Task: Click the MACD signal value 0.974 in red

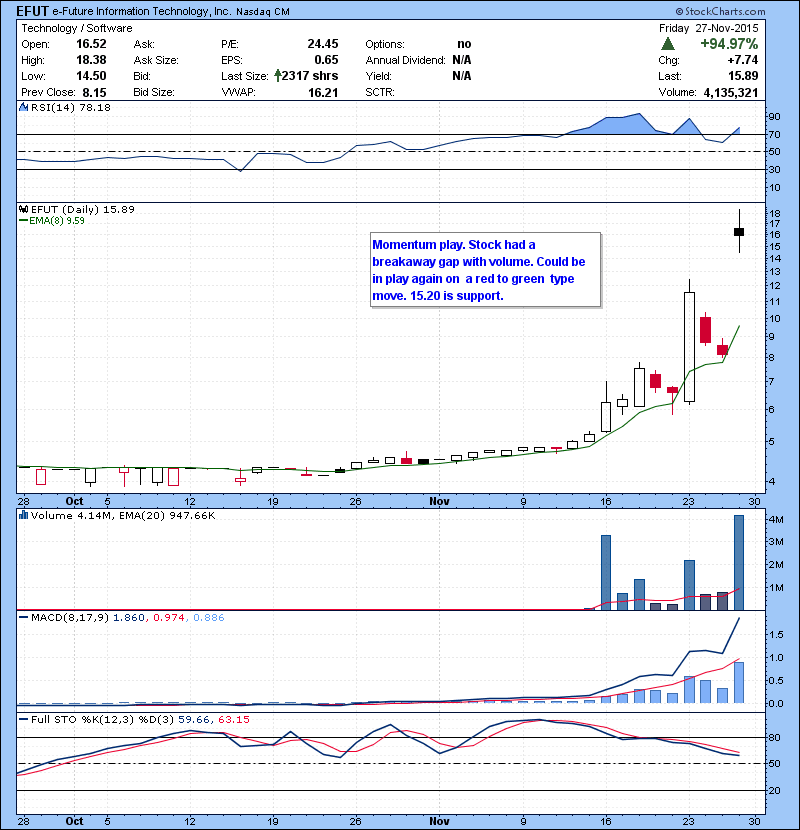Action: pos(169,617)
